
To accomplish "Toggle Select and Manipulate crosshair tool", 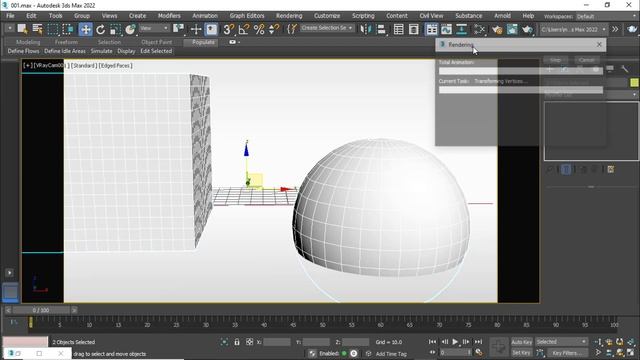I will (x=196, y=29).
